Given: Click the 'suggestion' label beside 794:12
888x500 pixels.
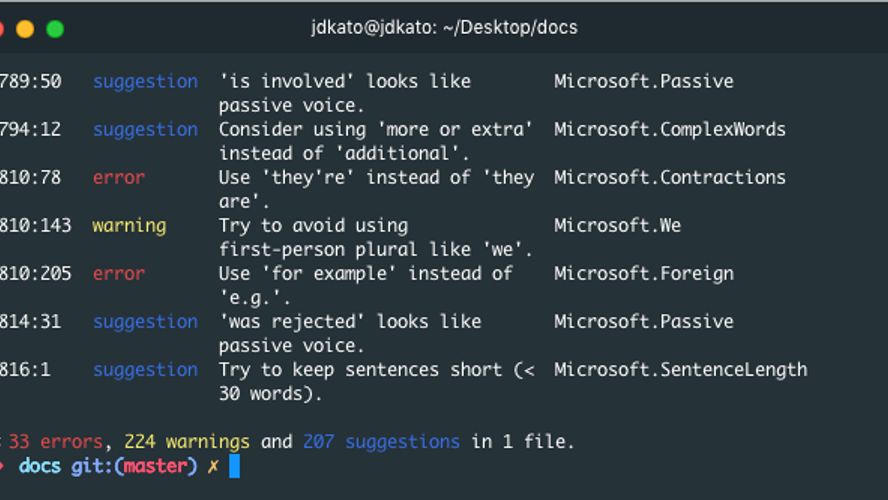Looking at the screenshot, I should [145, 129].
